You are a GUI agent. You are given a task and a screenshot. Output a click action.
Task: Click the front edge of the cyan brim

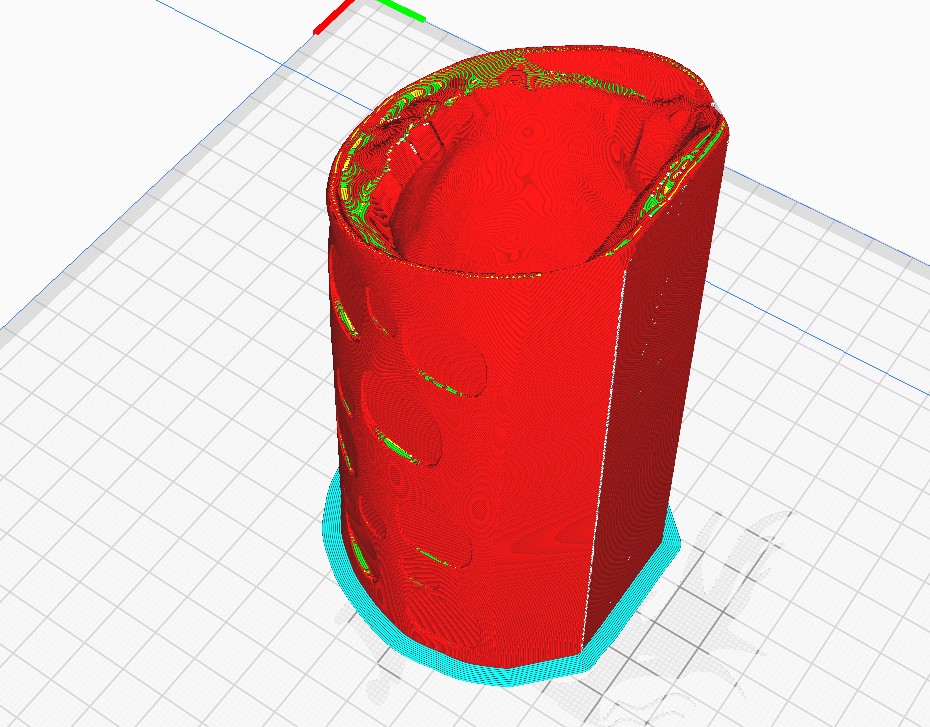pos(510,675)
